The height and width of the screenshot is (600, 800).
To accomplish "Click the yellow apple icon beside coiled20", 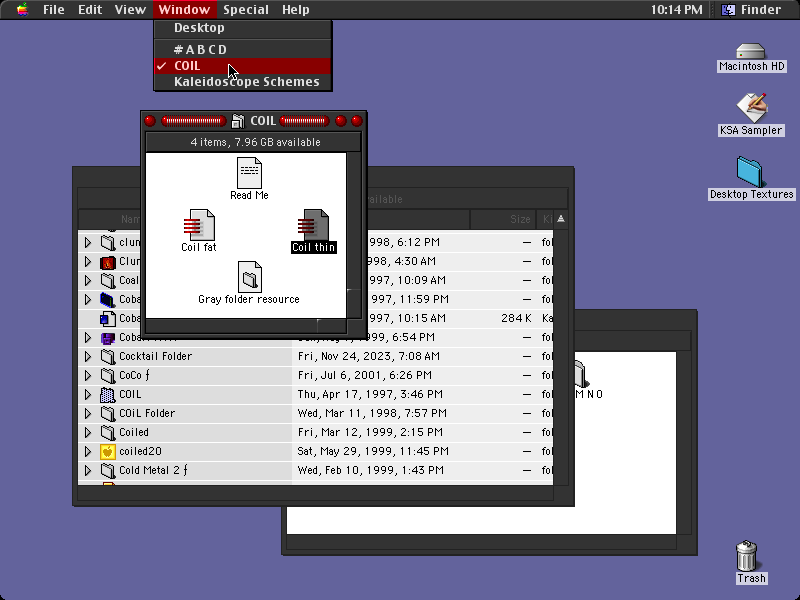I will click(108, 452).
